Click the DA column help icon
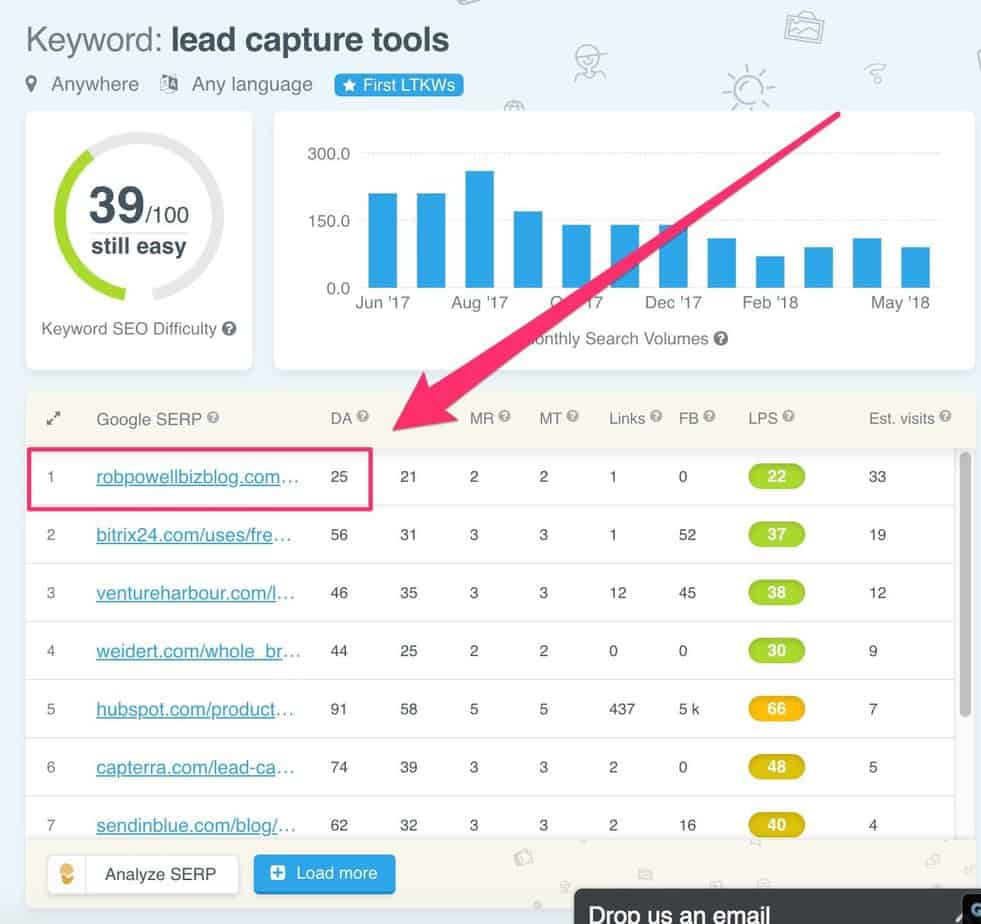Screen dimensions: 981x924 (363, 418)
